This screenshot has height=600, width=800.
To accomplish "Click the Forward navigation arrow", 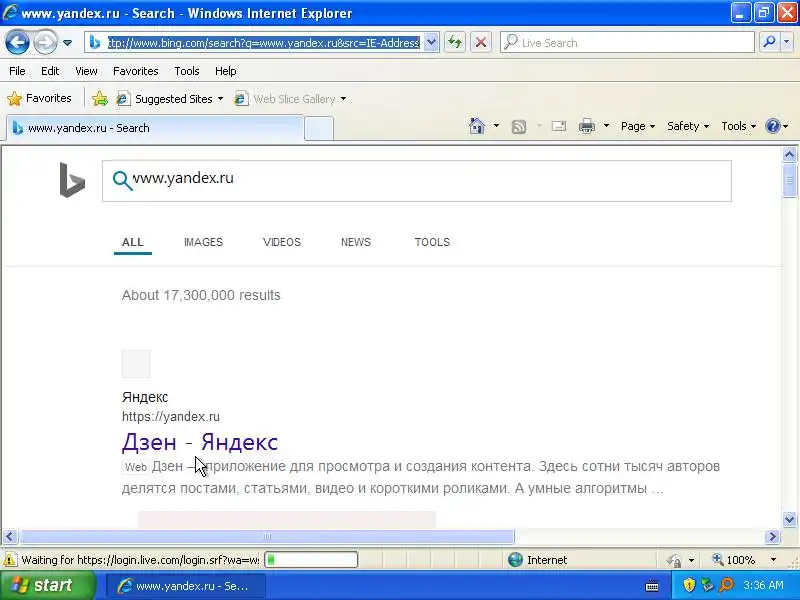I will pyautogui.click(x=45, y=42).
